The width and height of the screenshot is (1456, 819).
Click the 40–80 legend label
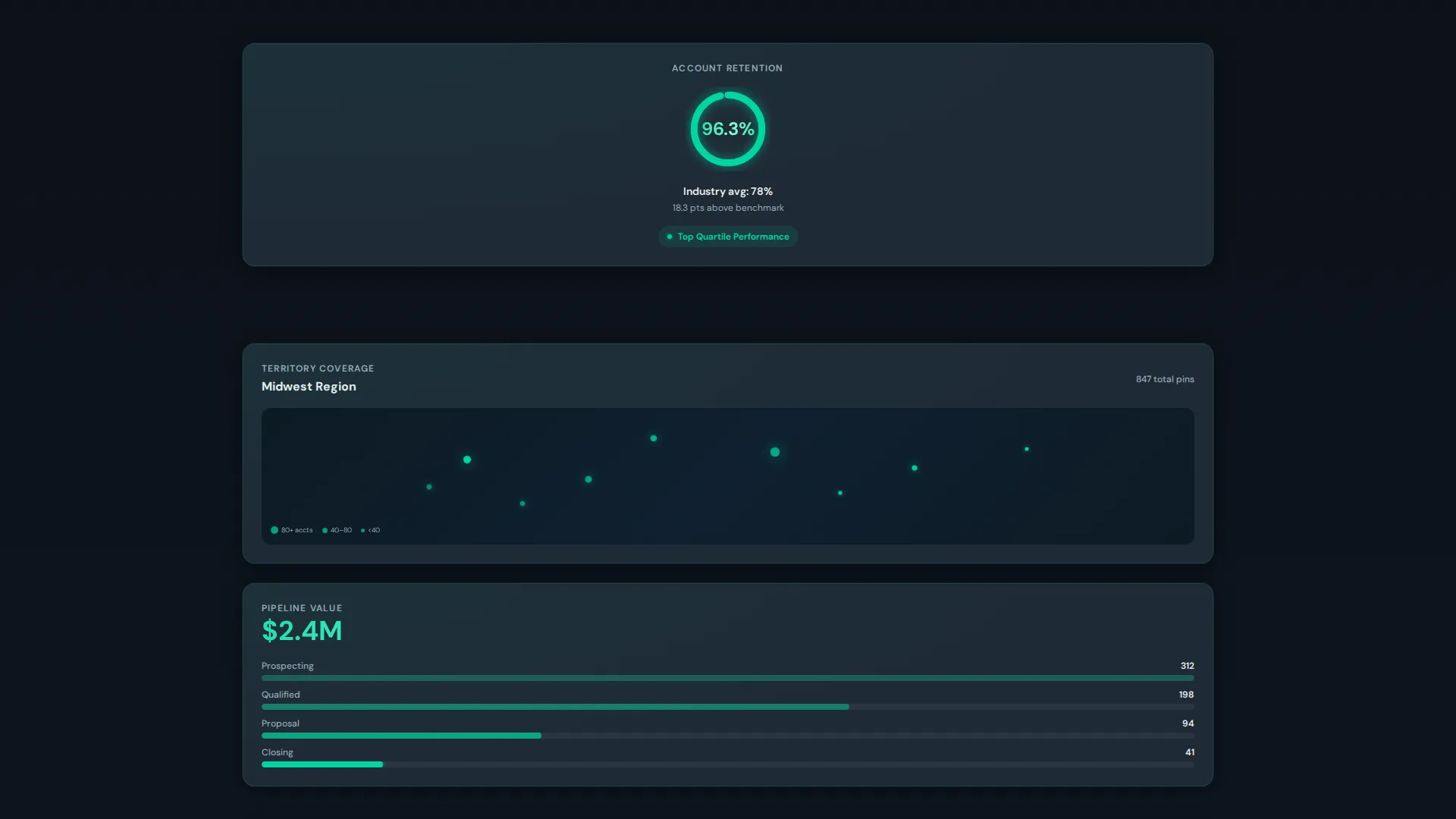click(341, 530)
